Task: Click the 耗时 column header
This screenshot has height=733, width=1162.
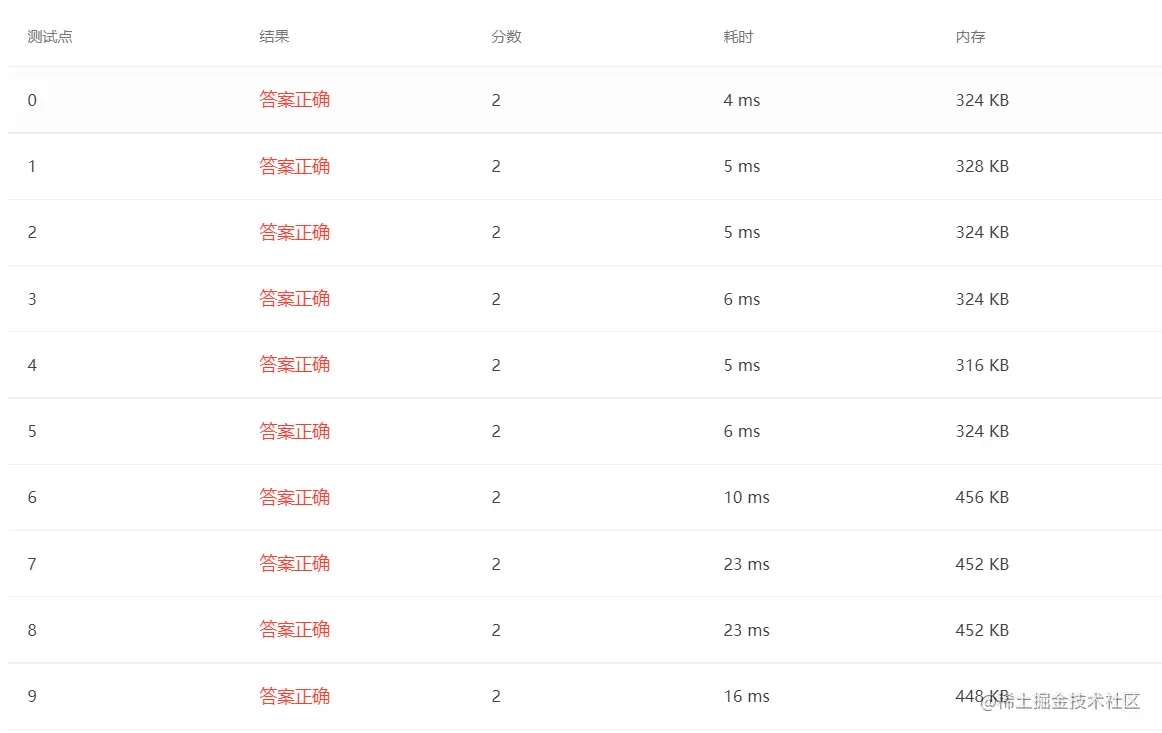Action: coord(738,37)
